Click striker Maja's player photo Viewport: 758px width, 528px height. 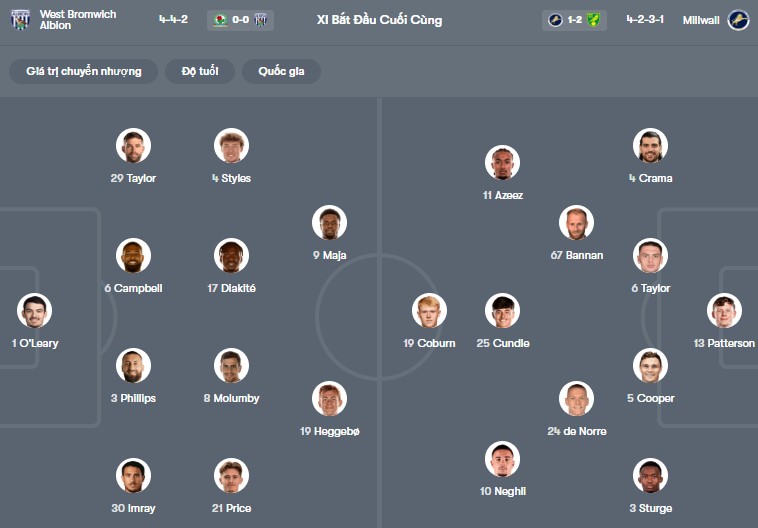coord(329,223)
